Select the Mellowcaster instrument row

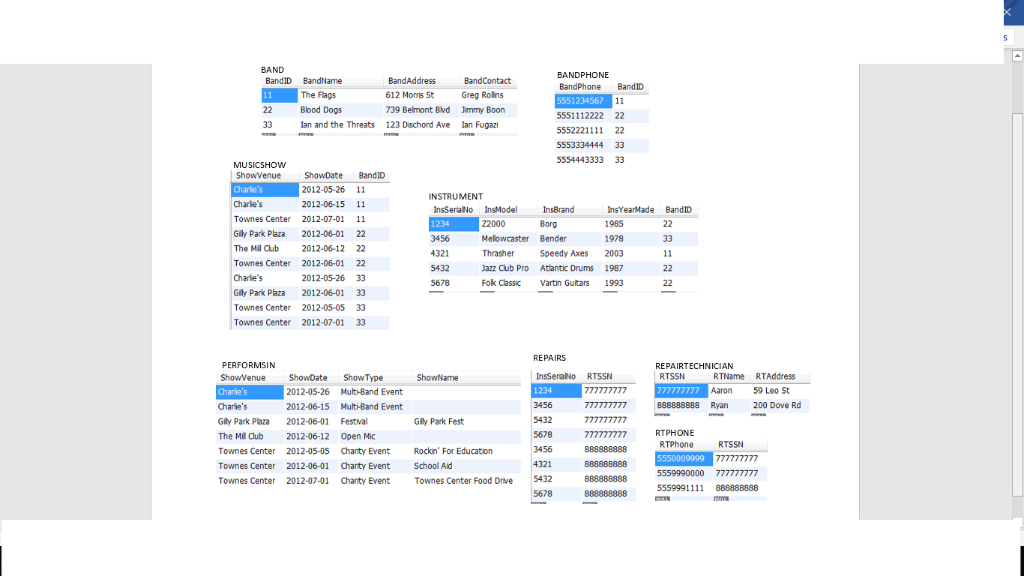tap(505, 238)
